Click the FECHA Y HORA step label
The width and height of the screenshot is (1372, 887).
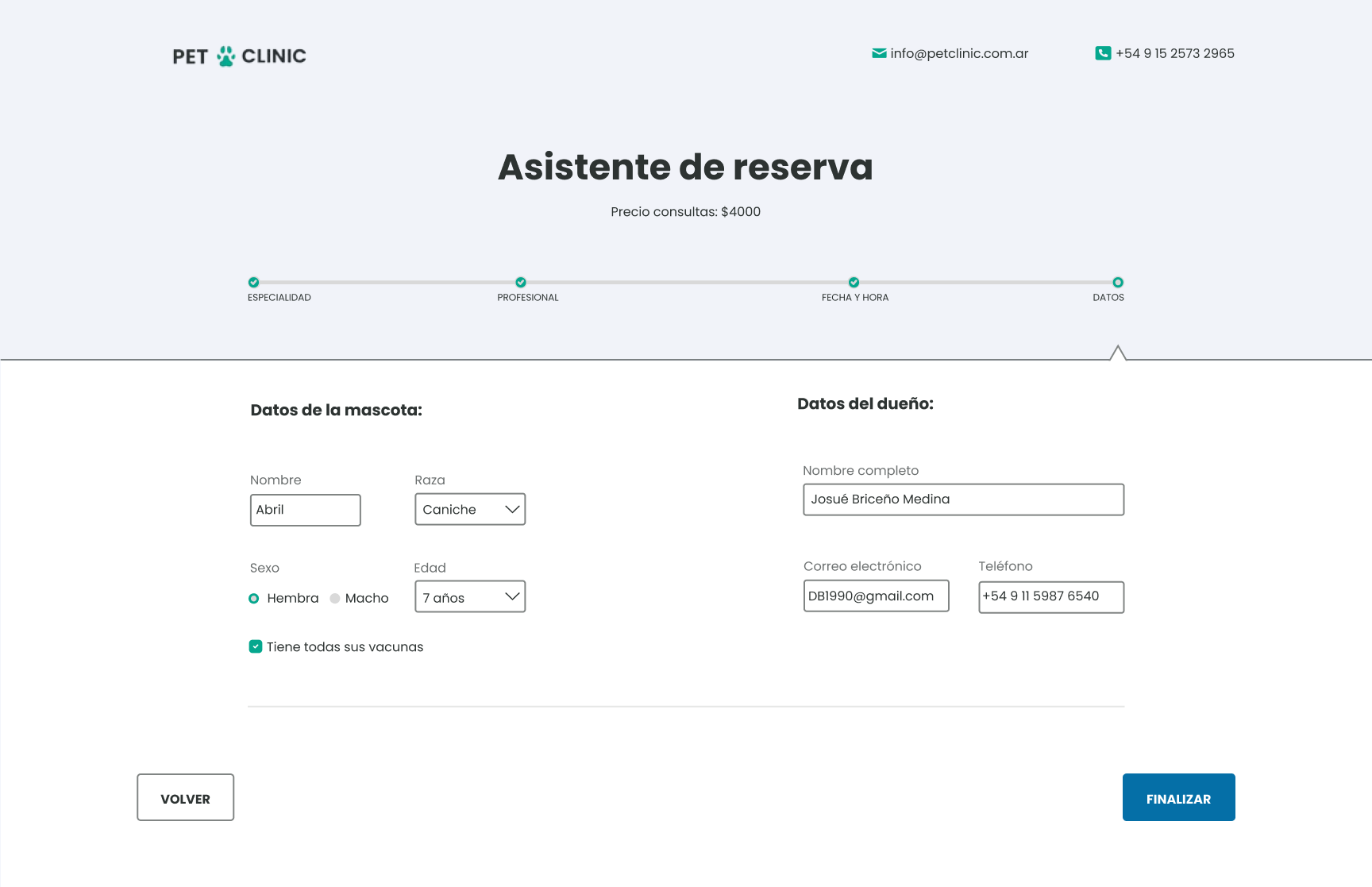[x=855, y=298]
